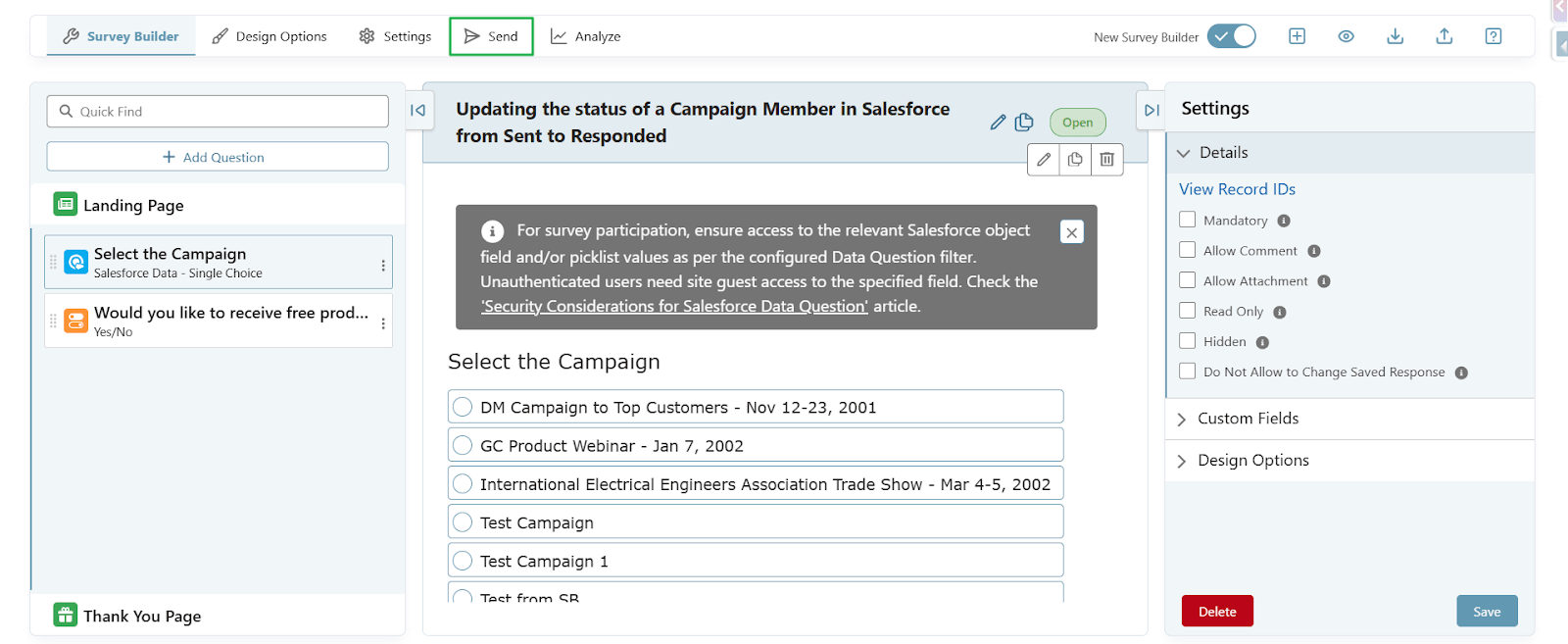Viewport: 1568px width, 644px height.
Task: Click the upload icon in top toolbar
Action: click(1444, 36)
